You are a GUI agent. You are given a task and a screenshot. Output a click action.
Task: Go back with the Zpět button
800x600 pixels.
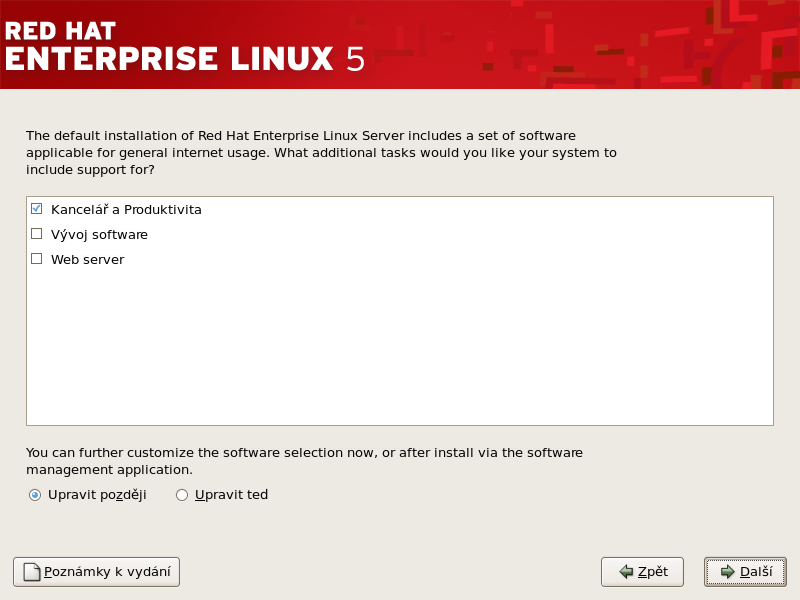(642, 572)
